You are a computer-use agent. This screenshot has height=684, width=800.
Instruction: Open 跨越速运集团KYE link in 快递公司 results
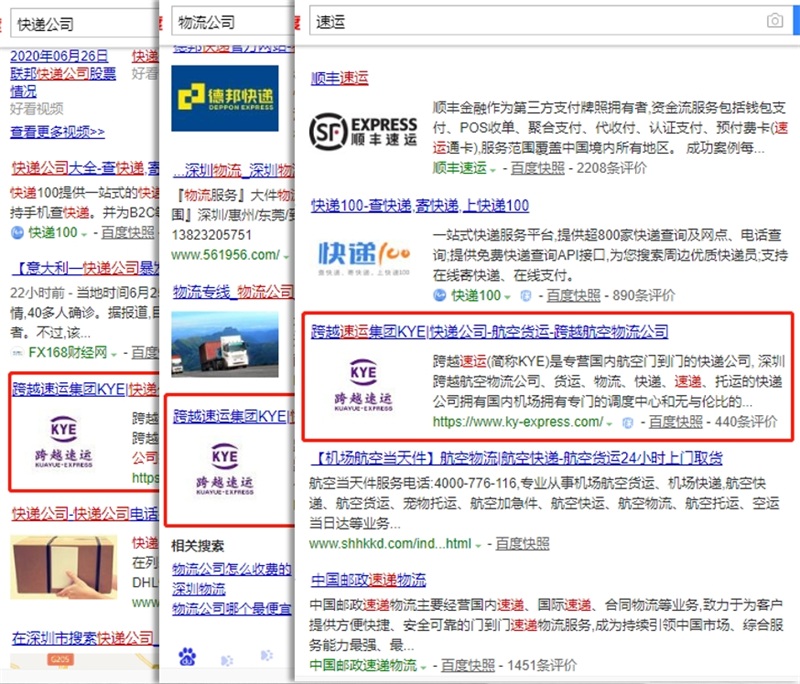(x=85, y=390)
